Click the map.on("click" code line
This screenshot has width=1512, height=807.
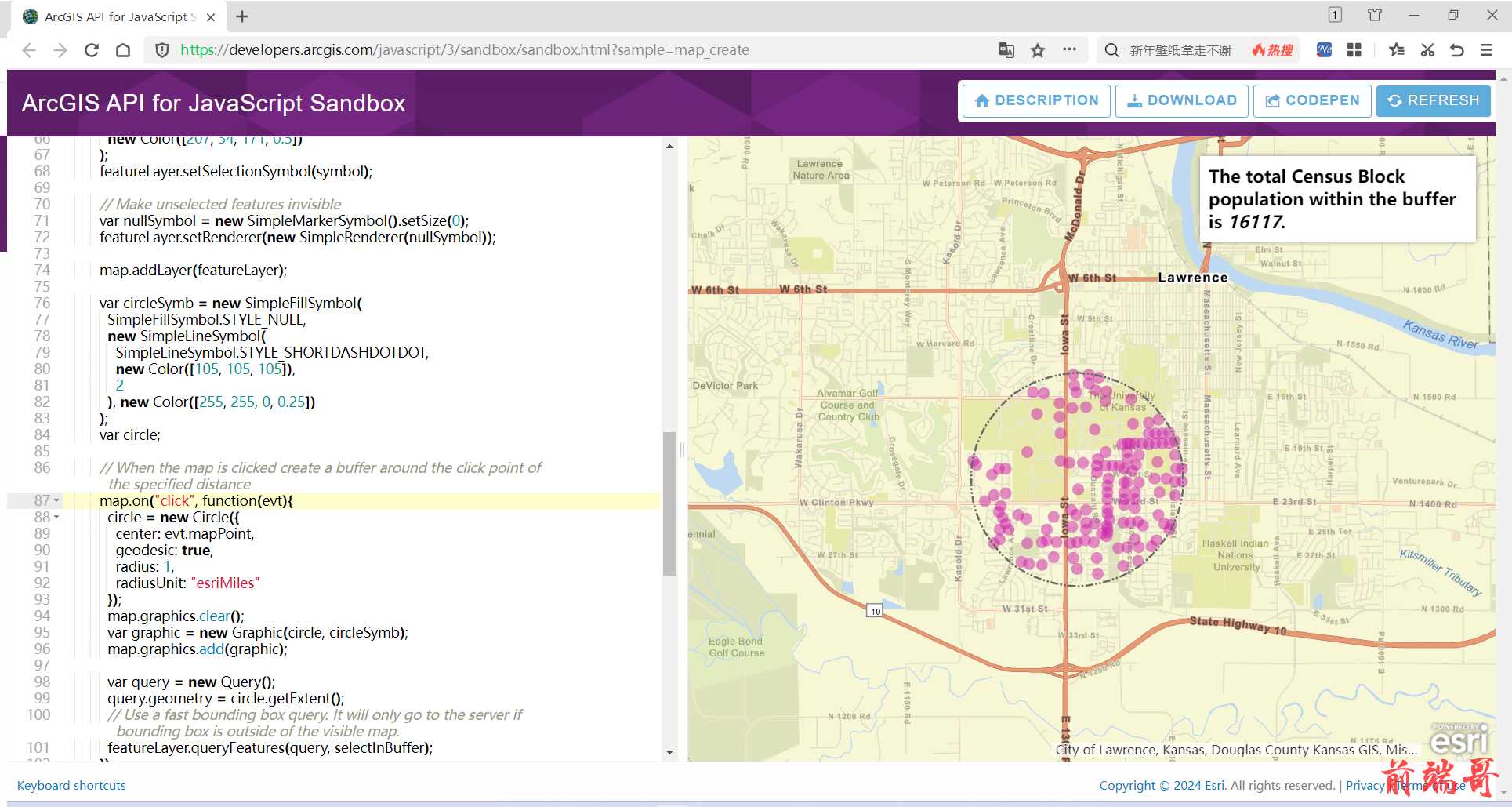[x=196, y=500]
